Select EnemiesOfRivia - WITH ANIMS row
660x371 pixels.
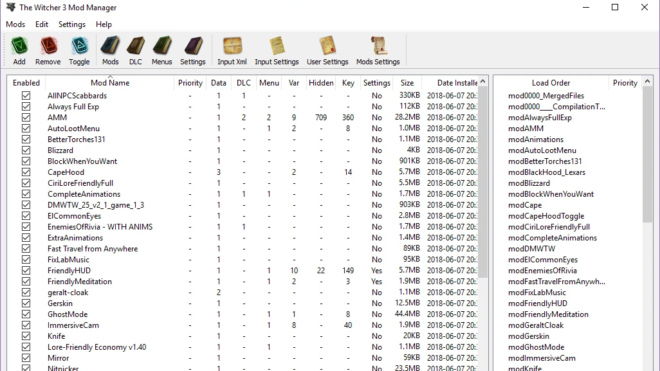[243, 227]
